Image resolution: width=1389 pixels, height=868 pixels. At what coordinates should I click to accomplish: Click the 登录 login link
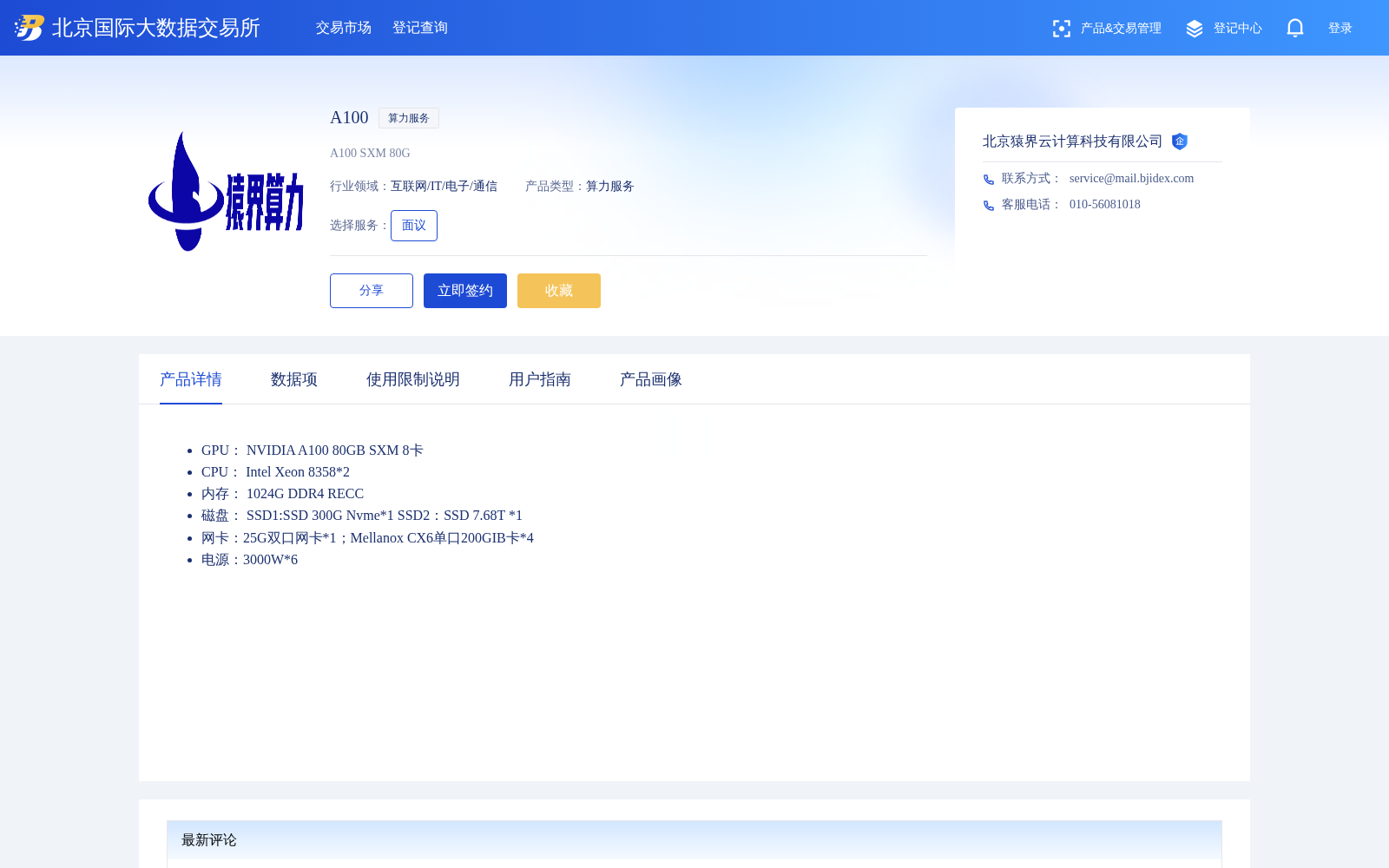(1340, 29)
